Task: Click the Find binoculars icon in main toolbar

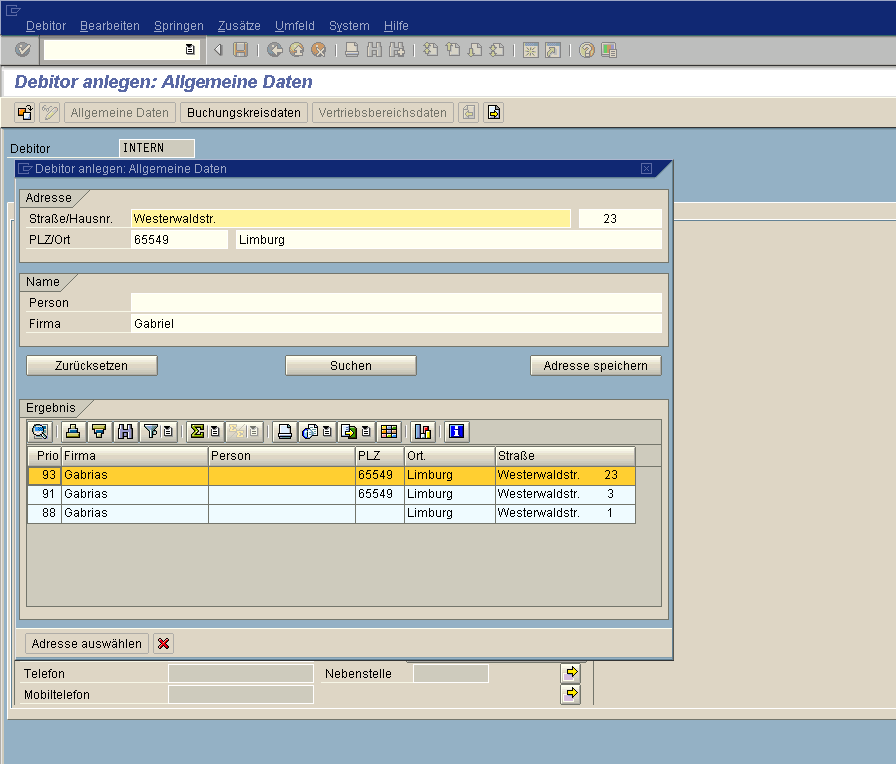Action: [x=374, y=50]
